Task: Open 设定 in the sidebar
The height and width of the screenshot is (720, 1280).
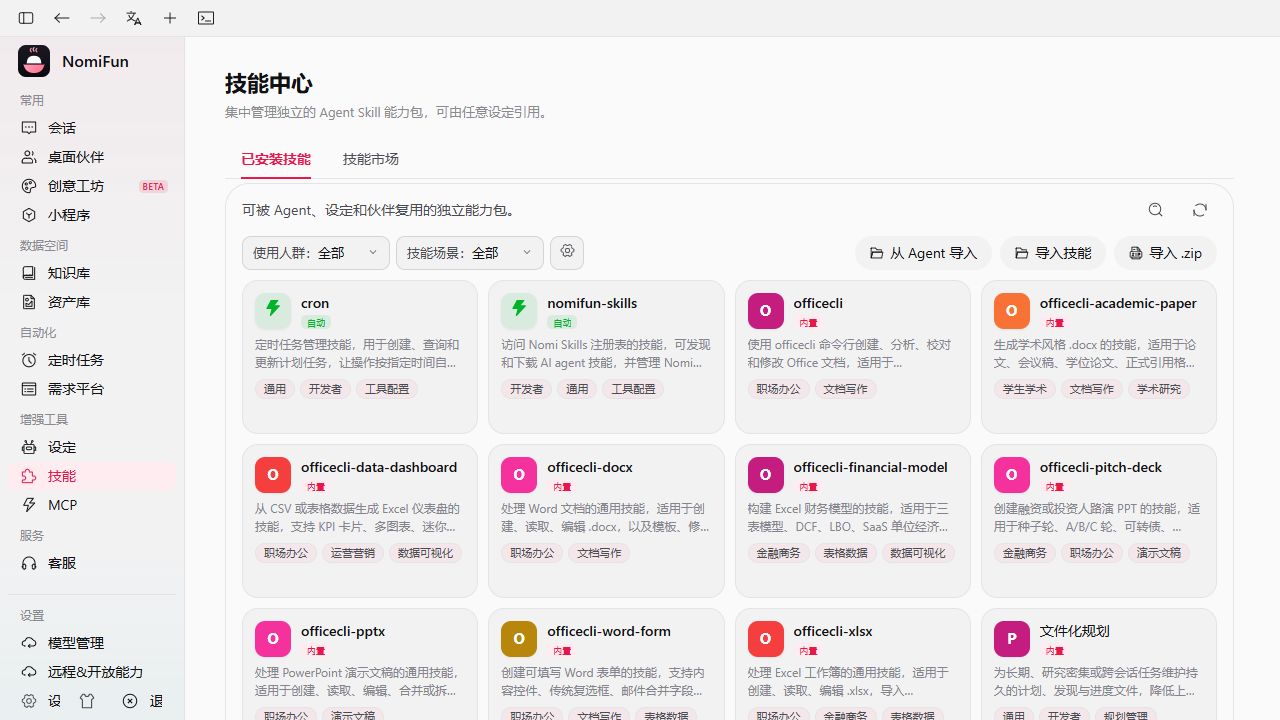Action: click(x=92, y=447)
